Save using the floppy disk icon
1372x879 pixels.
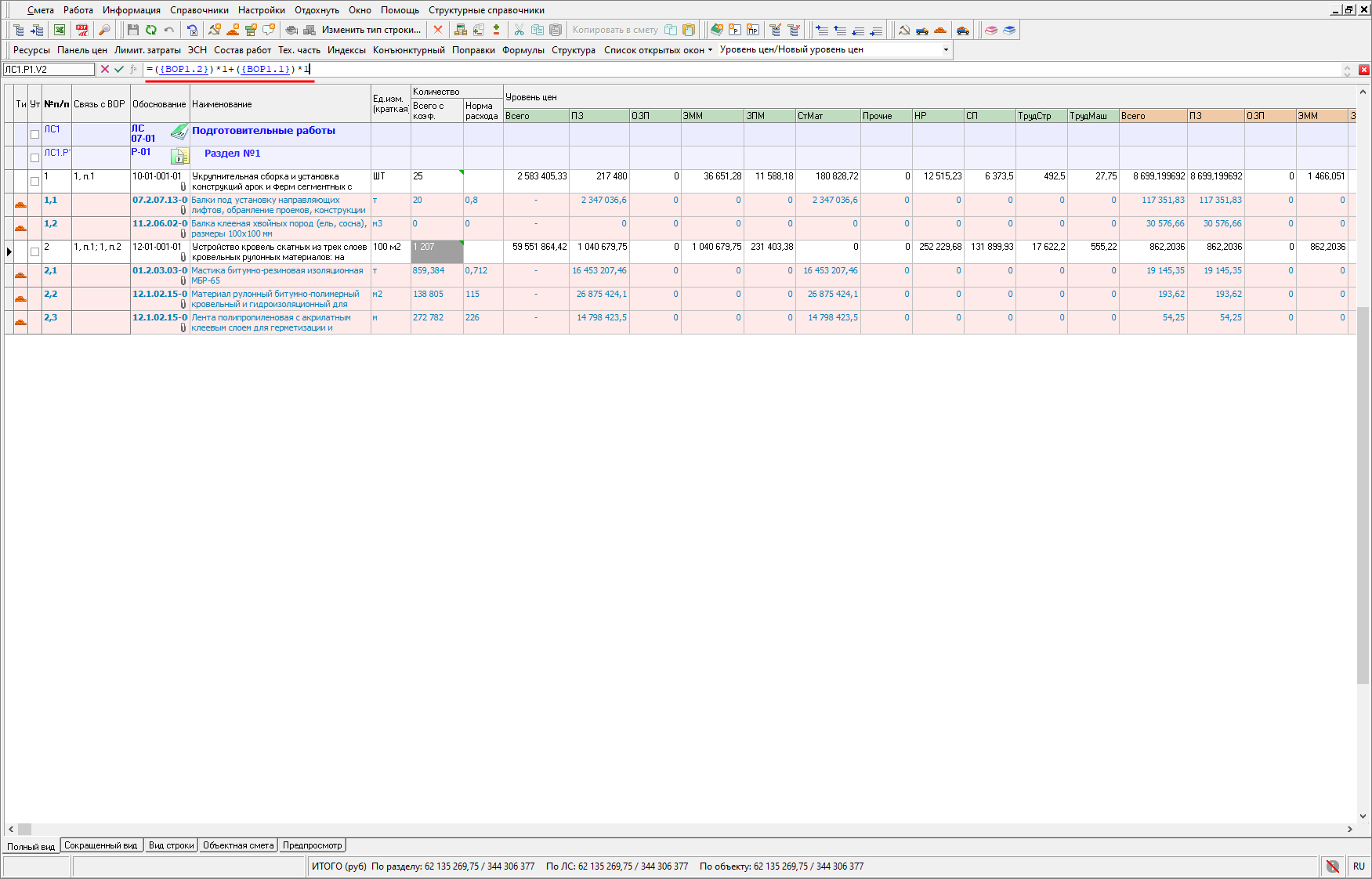[132, 30]
